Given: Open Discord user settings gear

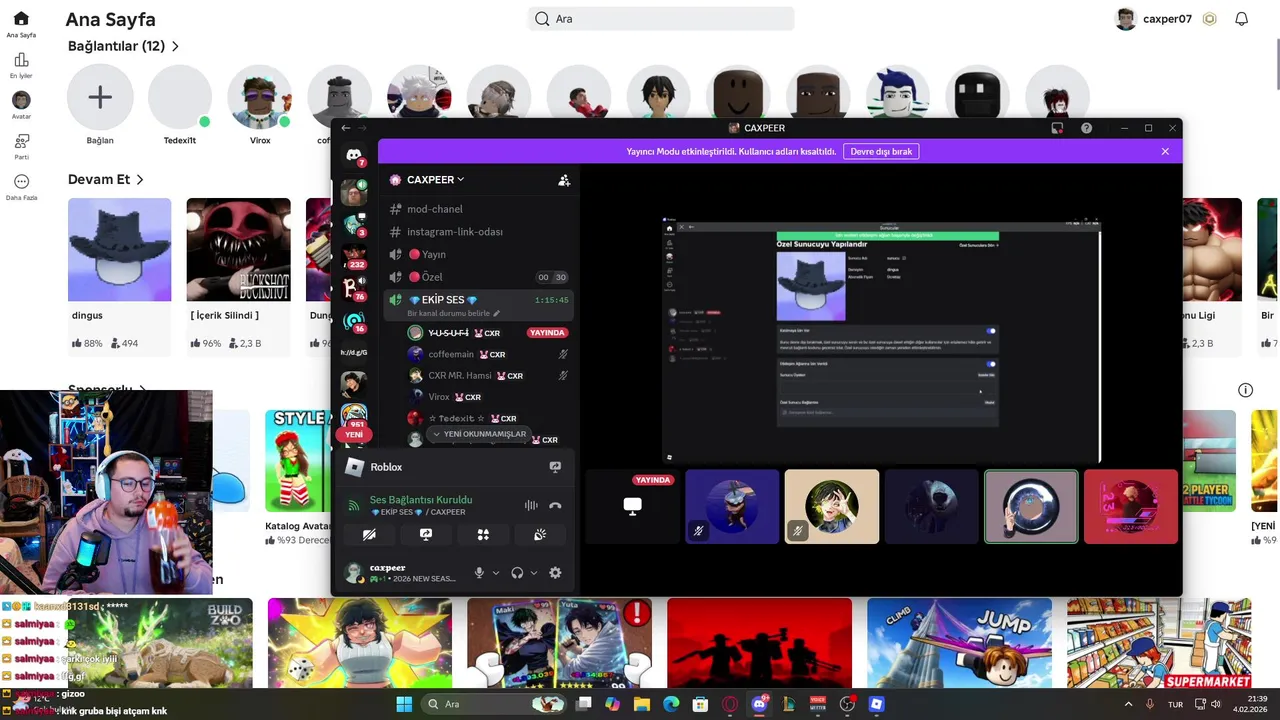Looking at the screenshot, I should pyautogui.click(x=555, y=573).
